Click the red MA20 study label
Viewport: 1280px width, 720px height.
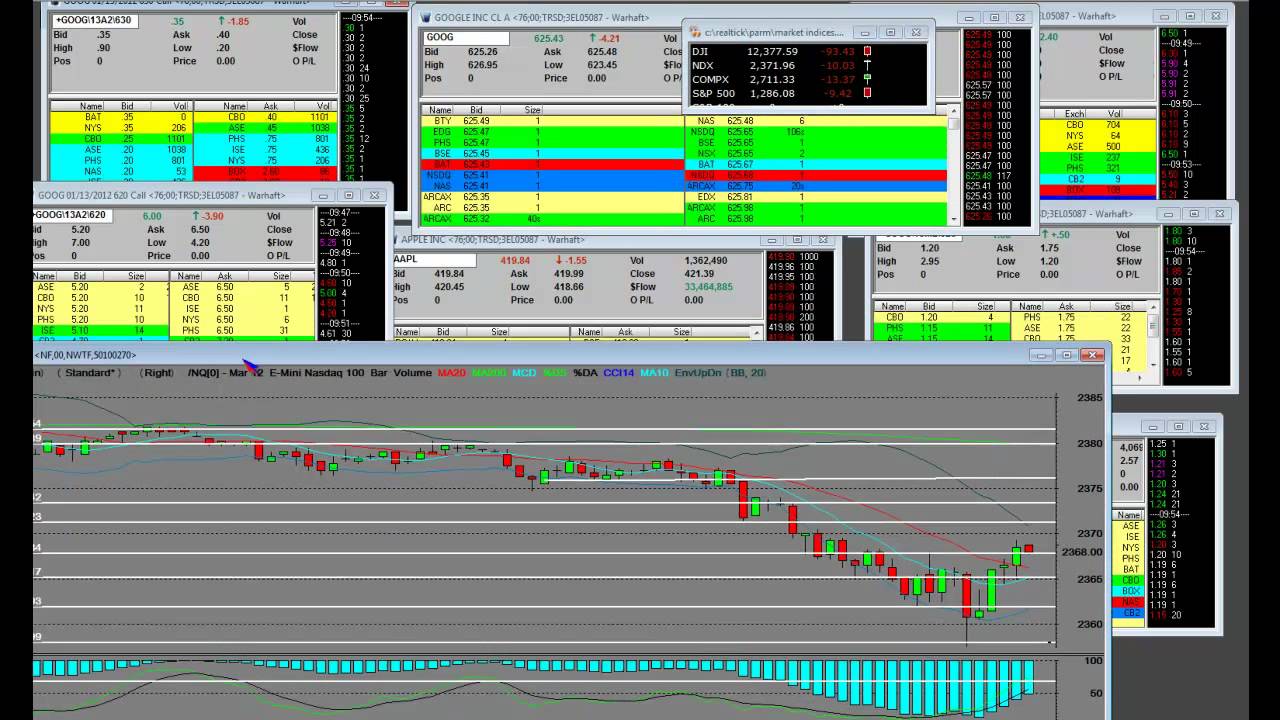pyautogui.click(x=451, y=373)
